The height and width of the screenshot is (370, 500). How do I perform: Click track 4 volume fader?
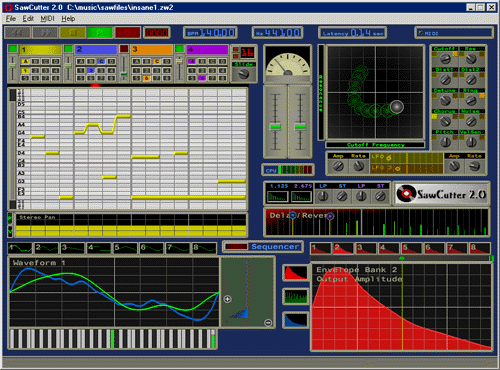pos(179,61)
